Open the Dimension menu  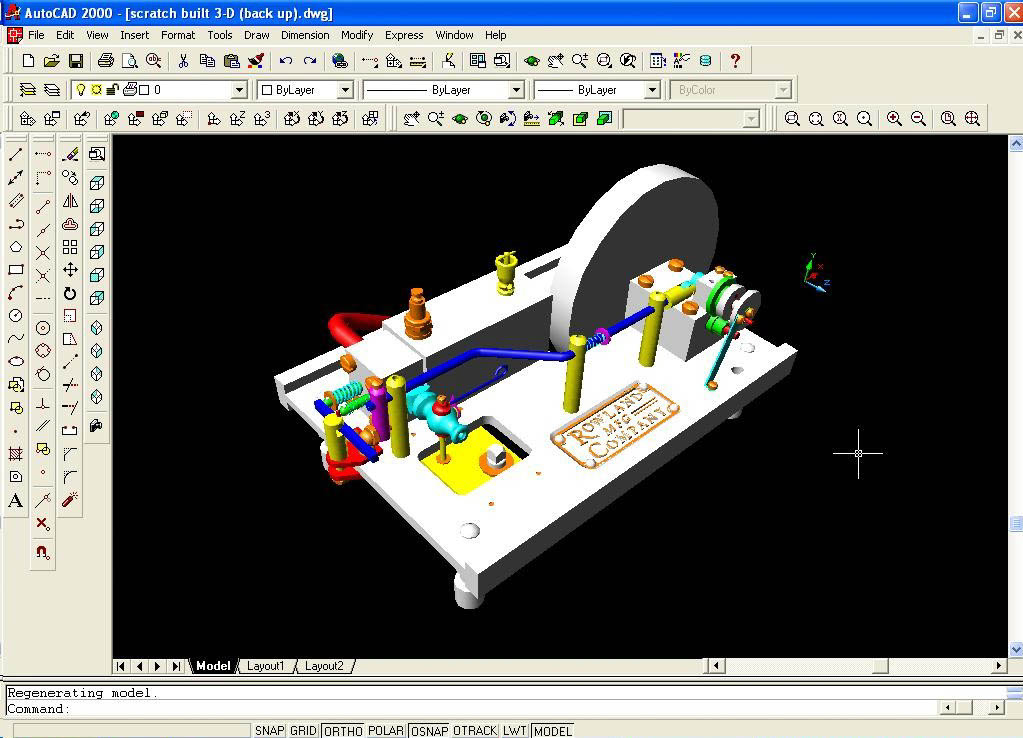pos(304,35)
